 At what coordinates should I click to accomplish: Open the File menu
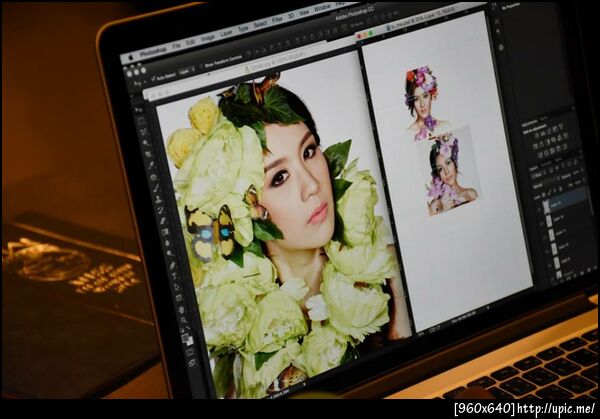pyautogui.click(x=176, y=46)
